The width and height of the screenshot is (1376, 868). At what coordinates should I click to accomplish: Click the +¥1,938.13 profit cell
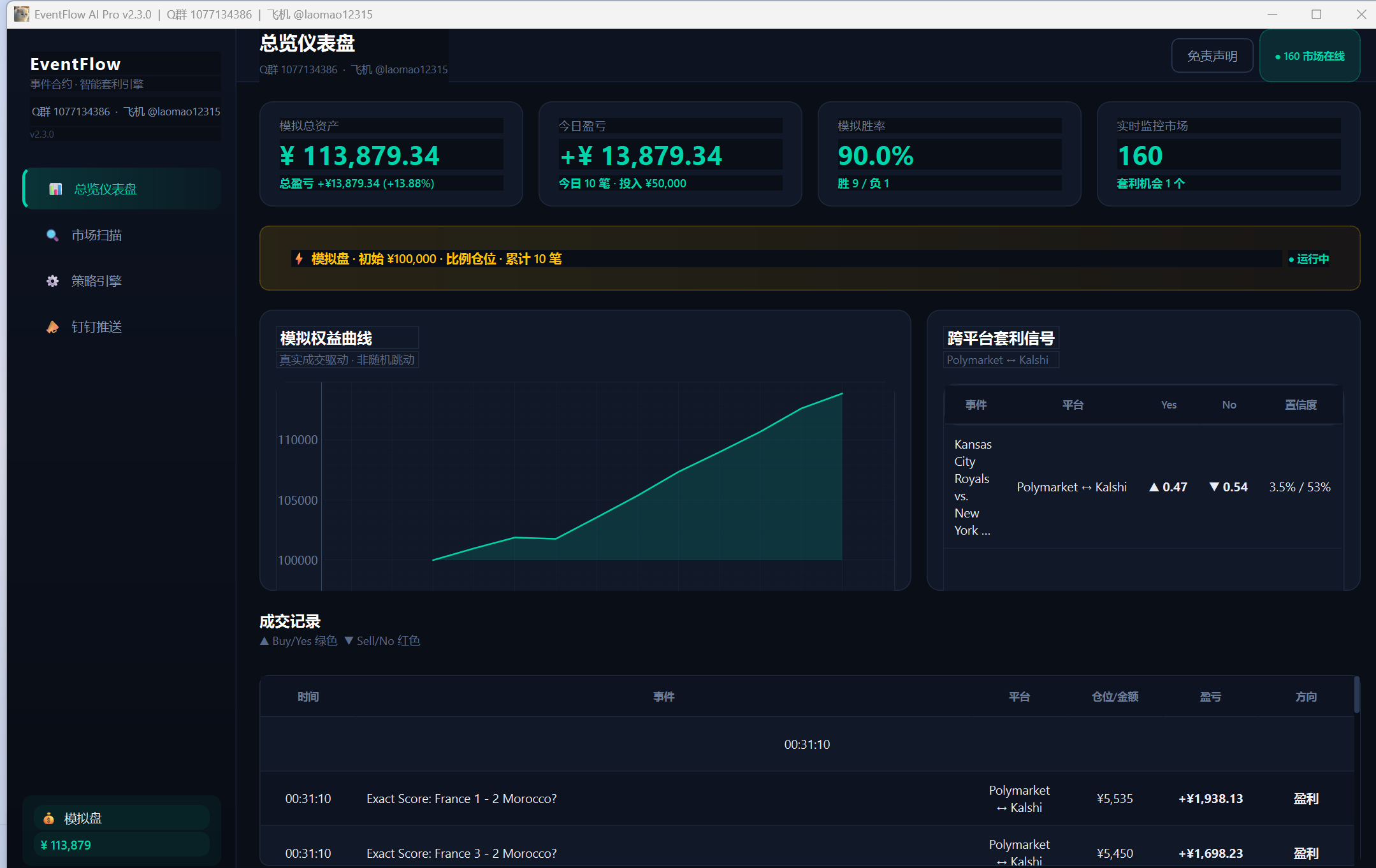pyautogui.click(x=1210, y=799)
